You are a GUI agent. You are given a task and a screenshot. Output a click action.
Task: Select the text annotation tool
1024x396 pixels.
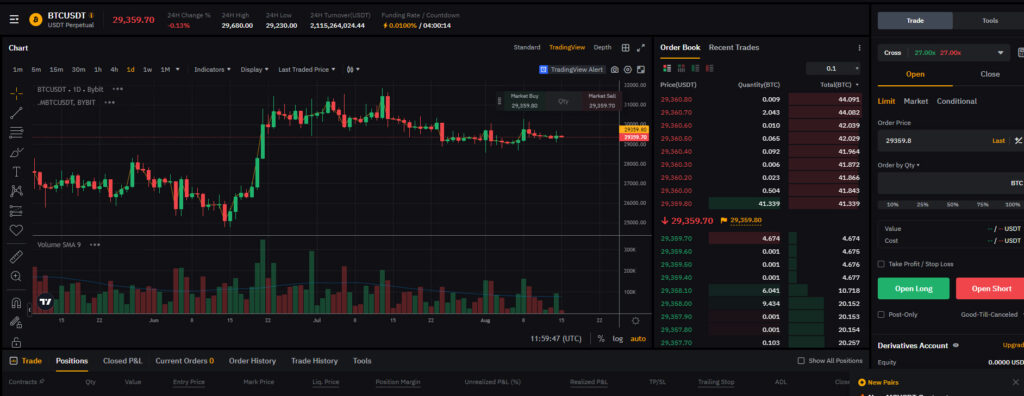click(x=16, y=172)
